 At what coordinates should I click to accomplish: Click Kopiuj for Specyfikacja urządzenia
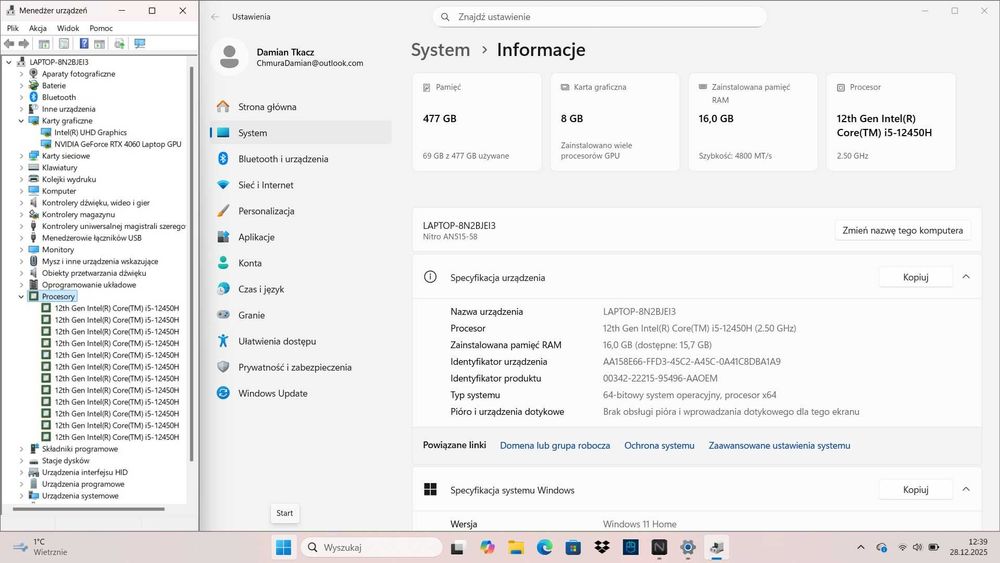(915, 277)
